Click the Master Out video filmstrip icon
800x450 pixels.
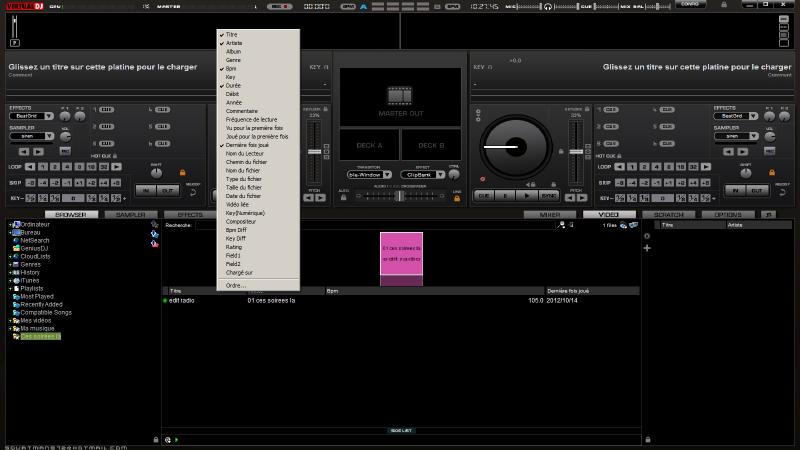(400, 97)
